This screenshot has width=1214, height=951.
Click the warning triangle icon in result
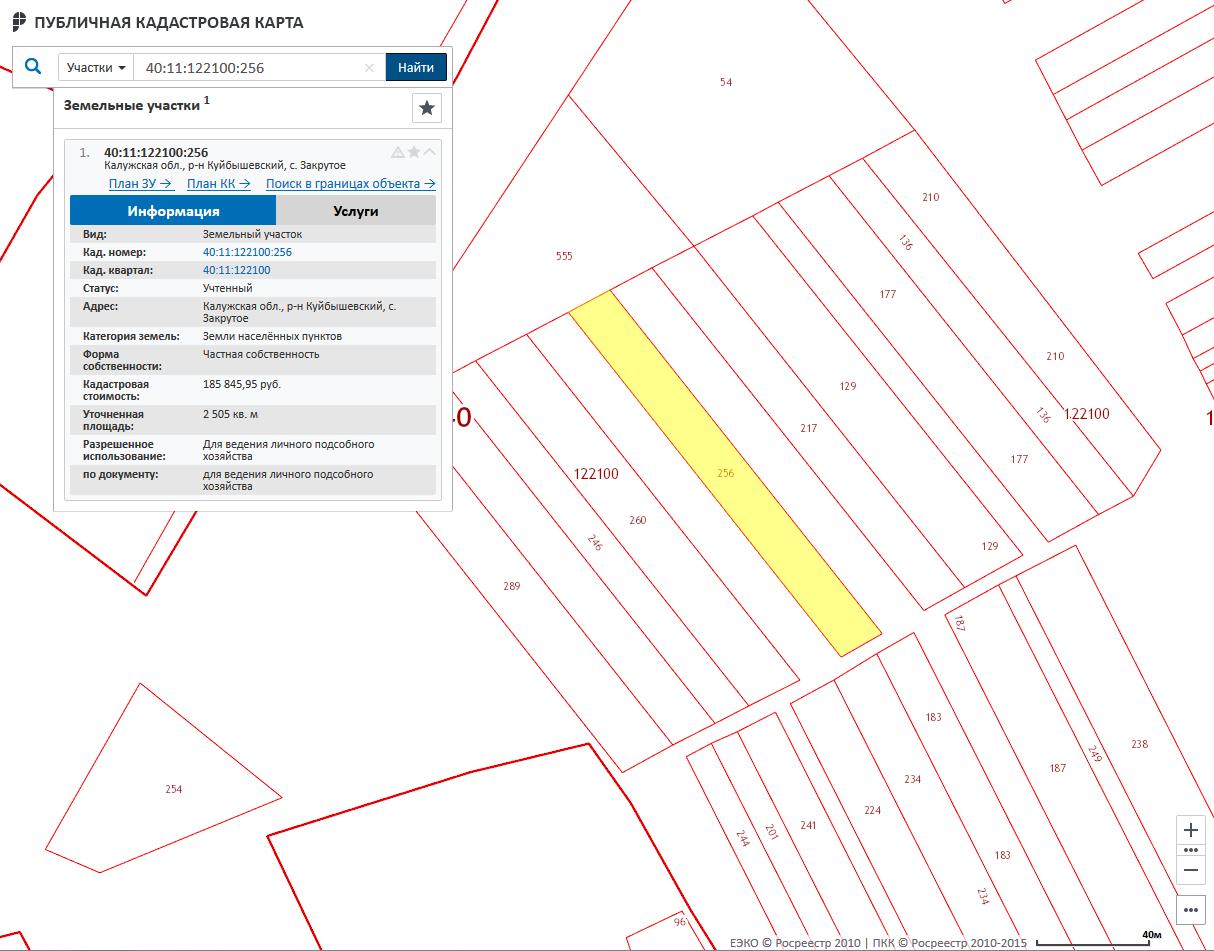(x=398, y=152)
